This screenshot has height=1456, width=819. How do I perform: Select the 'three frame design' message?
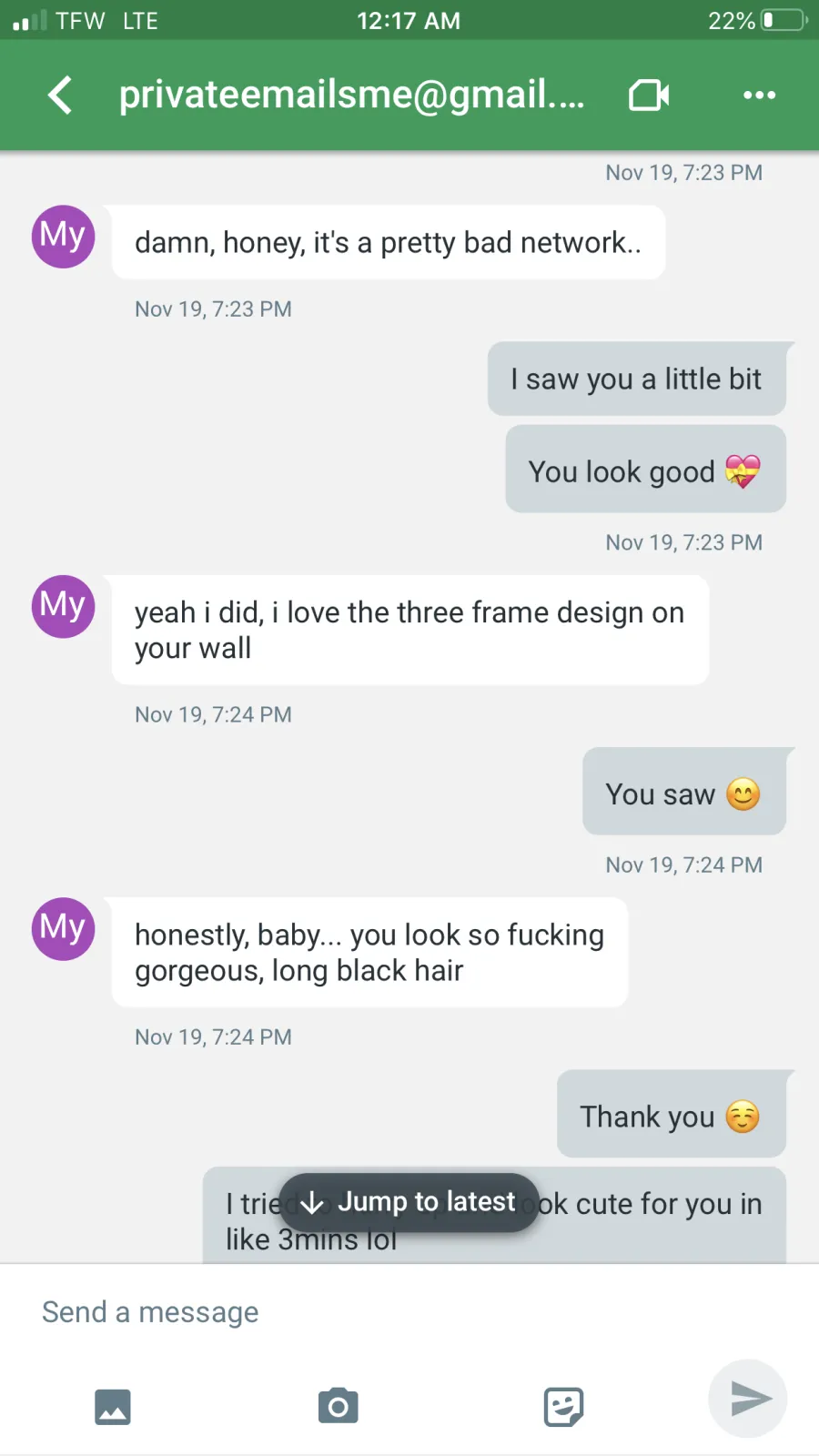[x=410, y=630]
